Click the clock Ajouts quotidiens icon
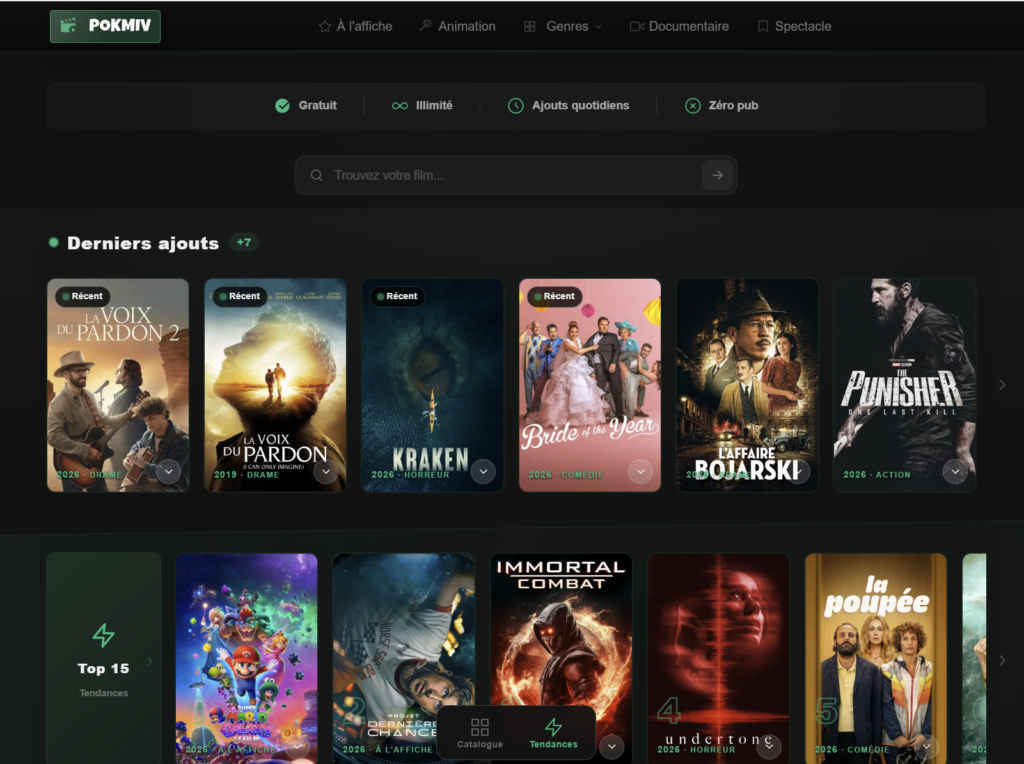Screen dimensions: 1024x764 (515, 106)
